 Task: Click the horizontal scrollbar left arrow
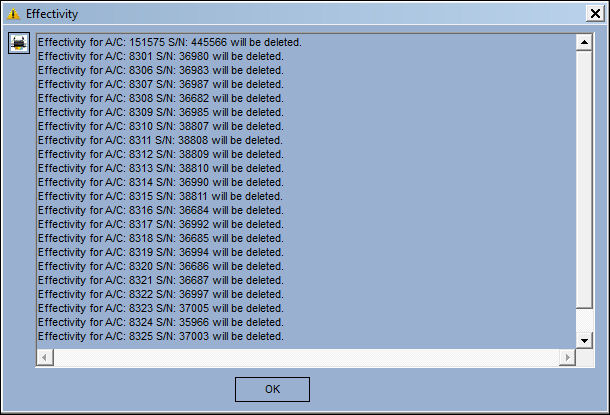45,357
